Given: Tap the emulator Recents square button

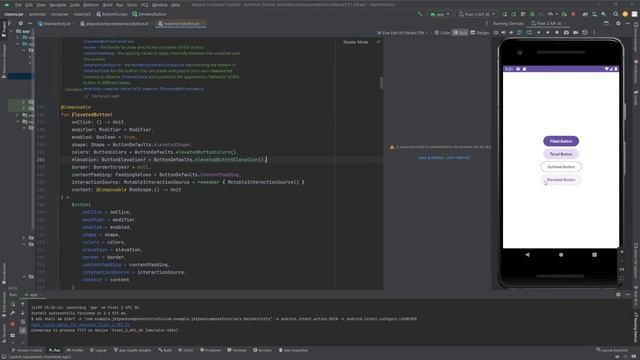Looking at the screenshot, I should (x=594, y=255).
